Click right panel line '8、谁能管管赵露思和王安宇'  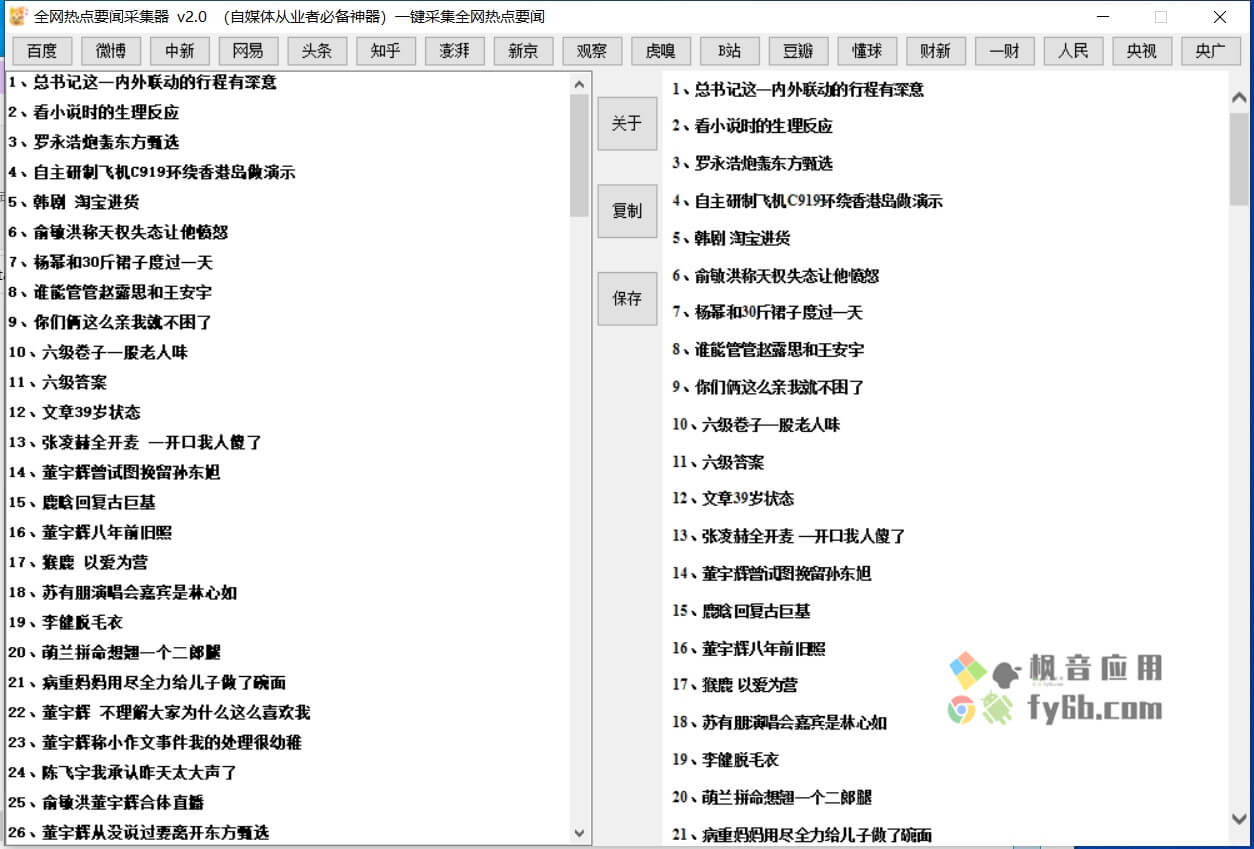pos(768,350)
